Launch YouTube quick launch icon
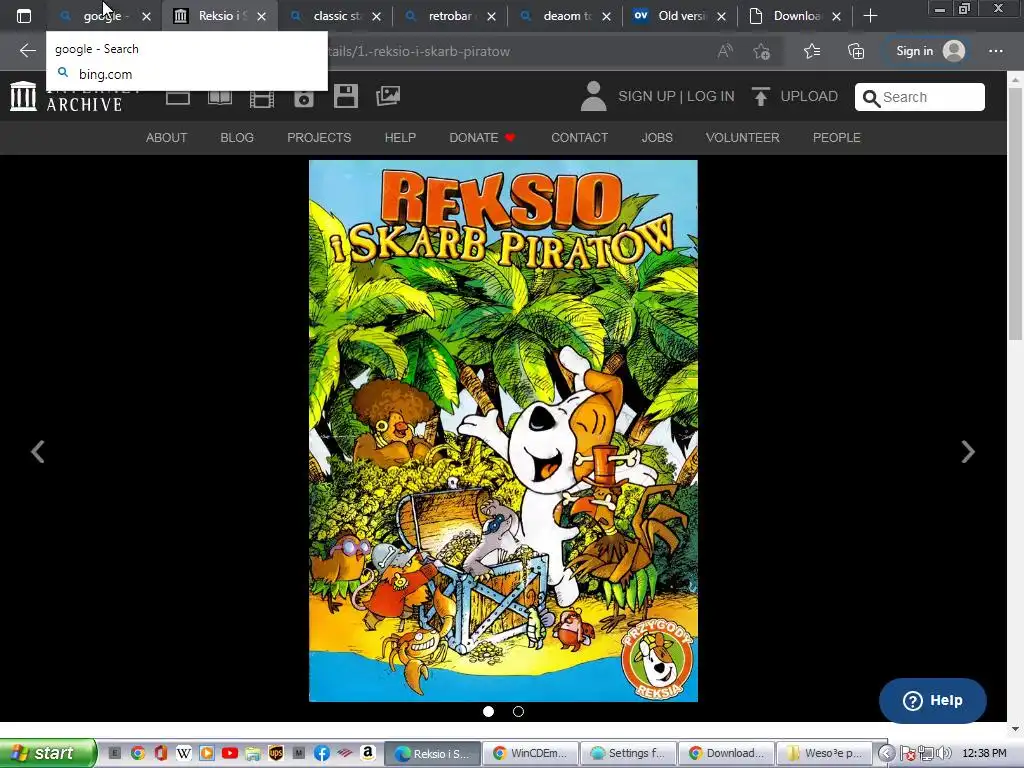 [230, 753]
